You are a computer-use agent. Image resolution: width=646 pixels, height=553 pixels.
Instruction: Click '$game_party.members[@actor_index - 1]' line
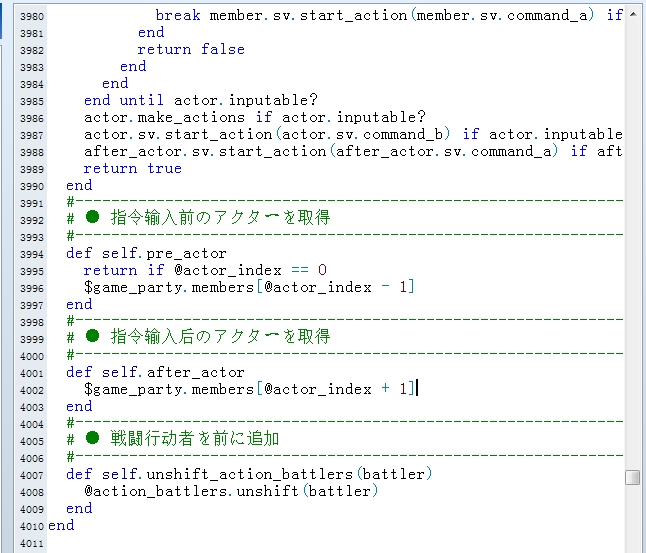coord(249,287)
